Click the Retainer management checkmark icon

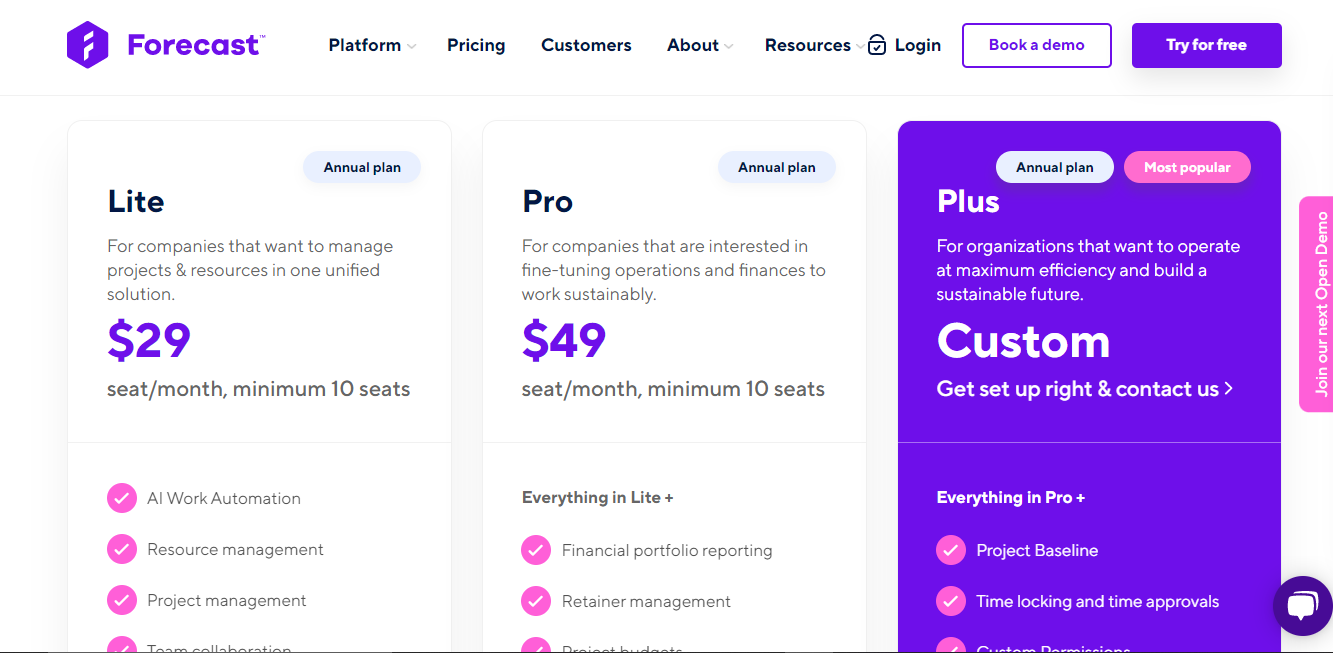click(536, 601)
